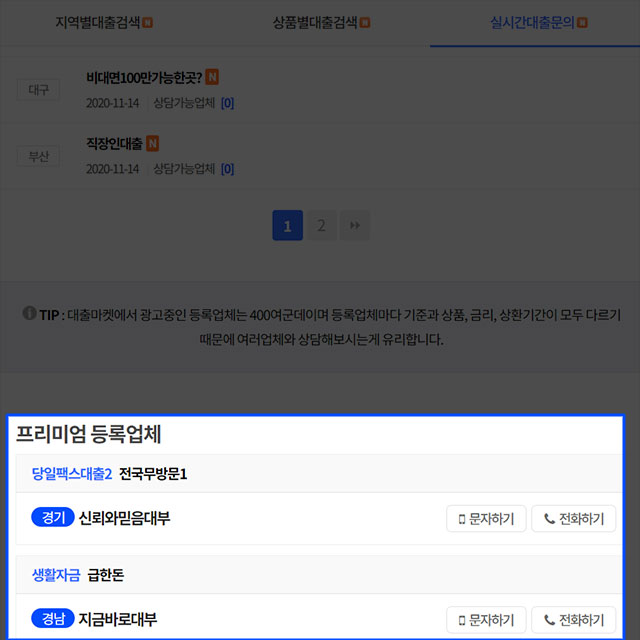640x640 pixels.
Task: Click the info icon before TIP
Action: [29, 314]
